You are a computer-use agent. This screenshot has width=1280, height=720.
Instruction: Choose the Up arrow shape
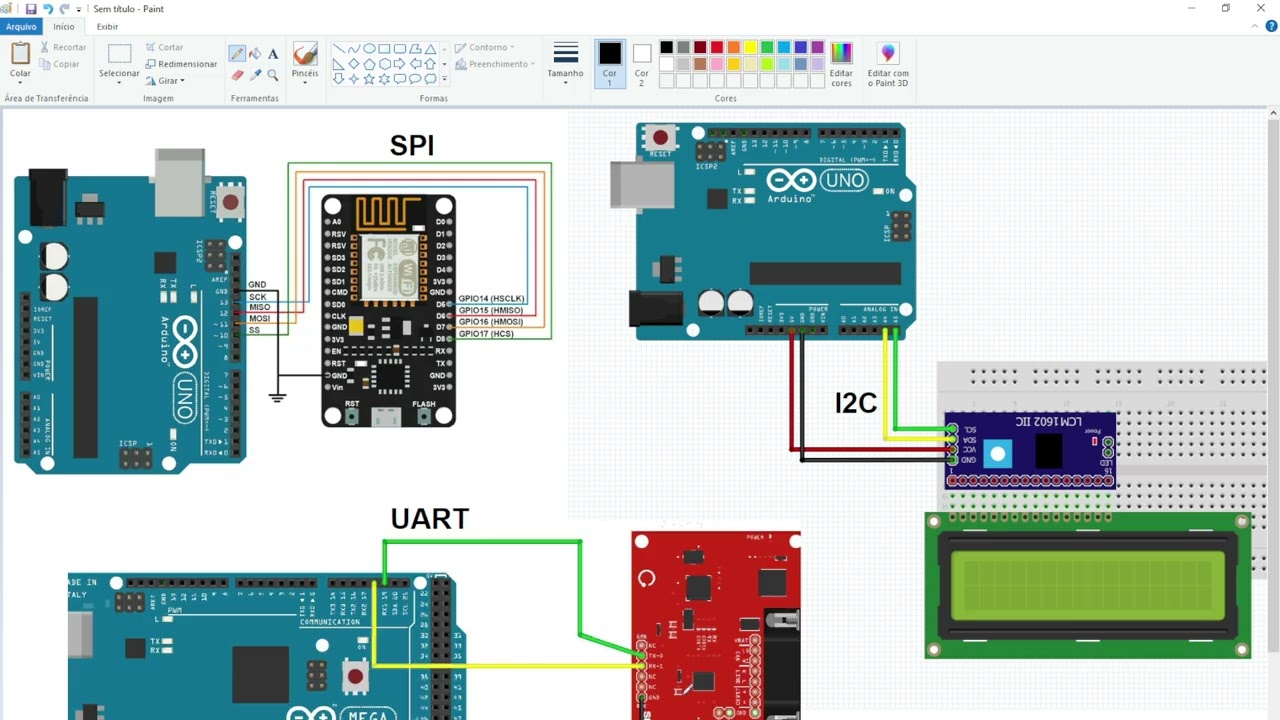(431, 64)
